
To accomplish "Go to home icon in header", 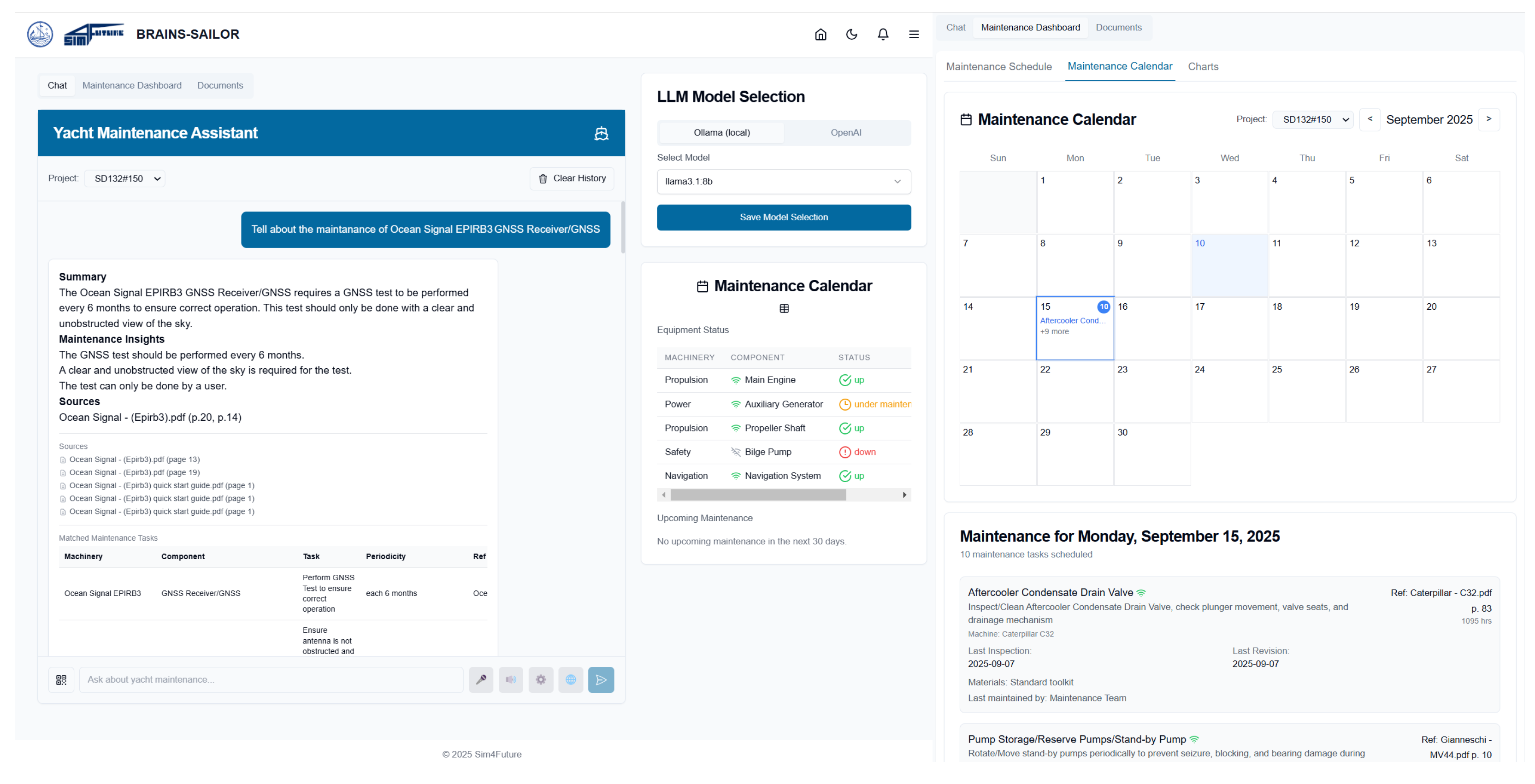I will click(x=820, y=35).
